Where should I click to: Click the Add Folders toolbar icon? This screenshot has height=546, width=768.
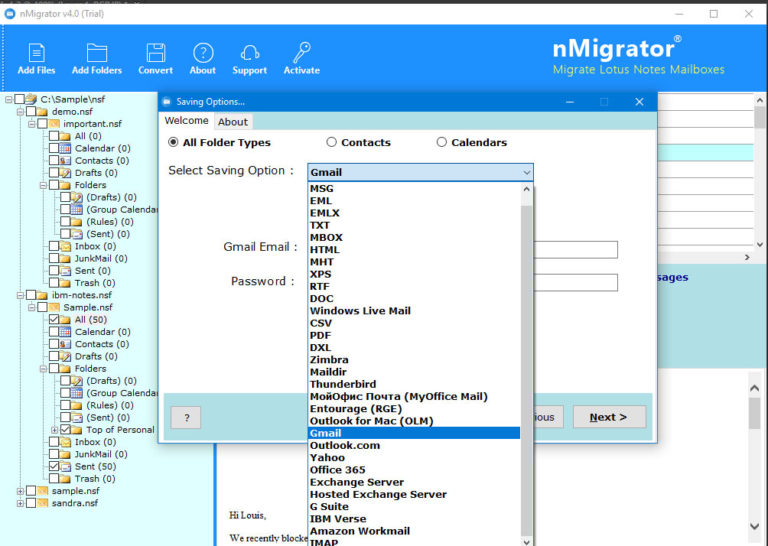[x=97, y=53]
